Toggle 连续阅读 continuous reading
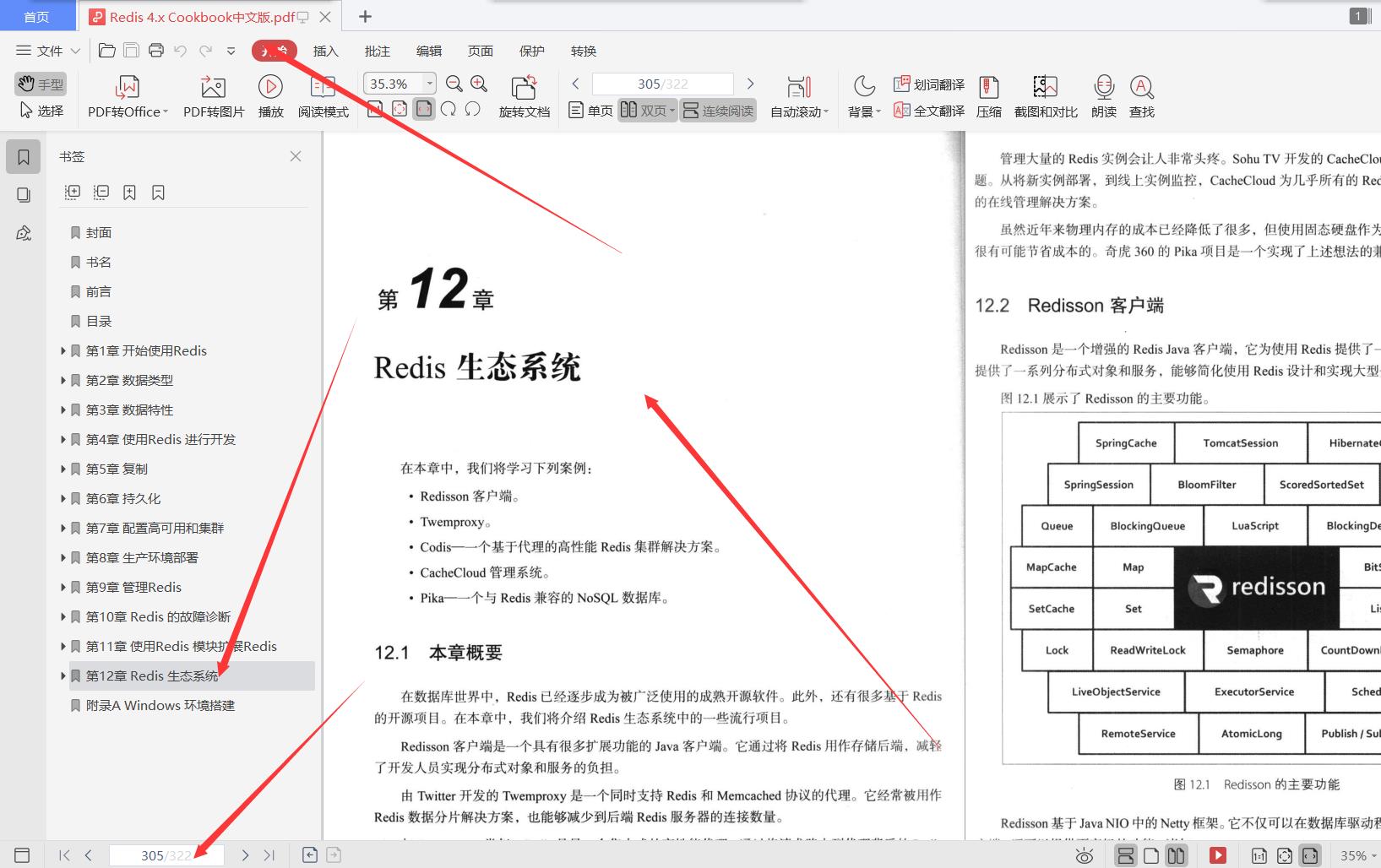Viewport: 1381px width, 868px height. coord(718,111)
